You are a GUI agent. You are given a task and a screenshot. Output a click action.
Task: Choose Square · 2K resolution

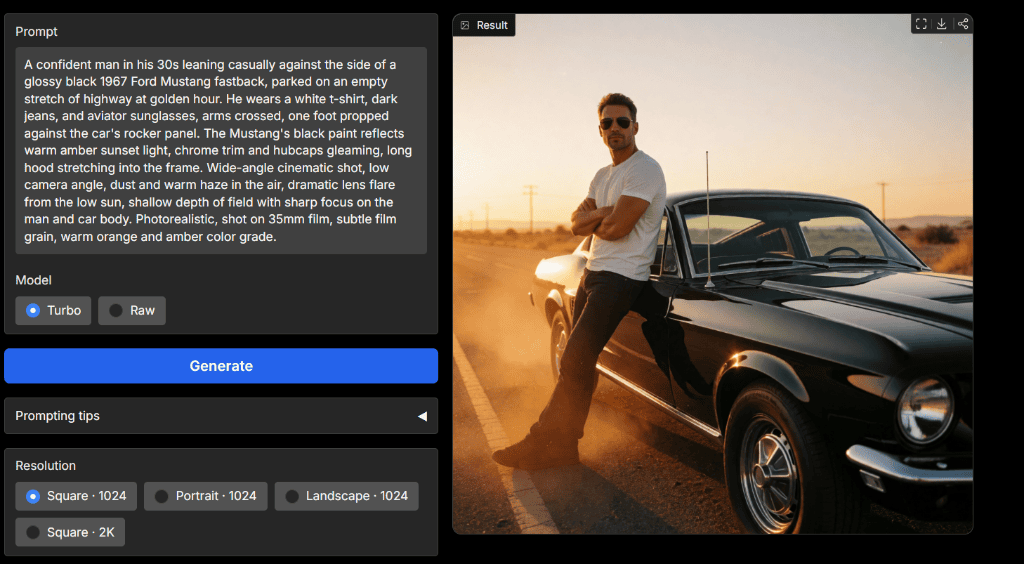pyautogui.click(x=70, y=532)
